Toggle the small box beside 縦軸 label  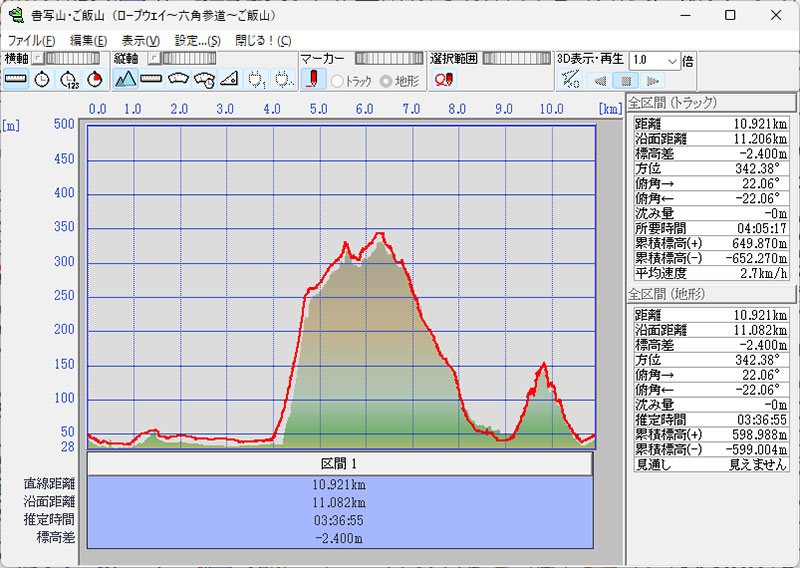click(x=155, y=58)
